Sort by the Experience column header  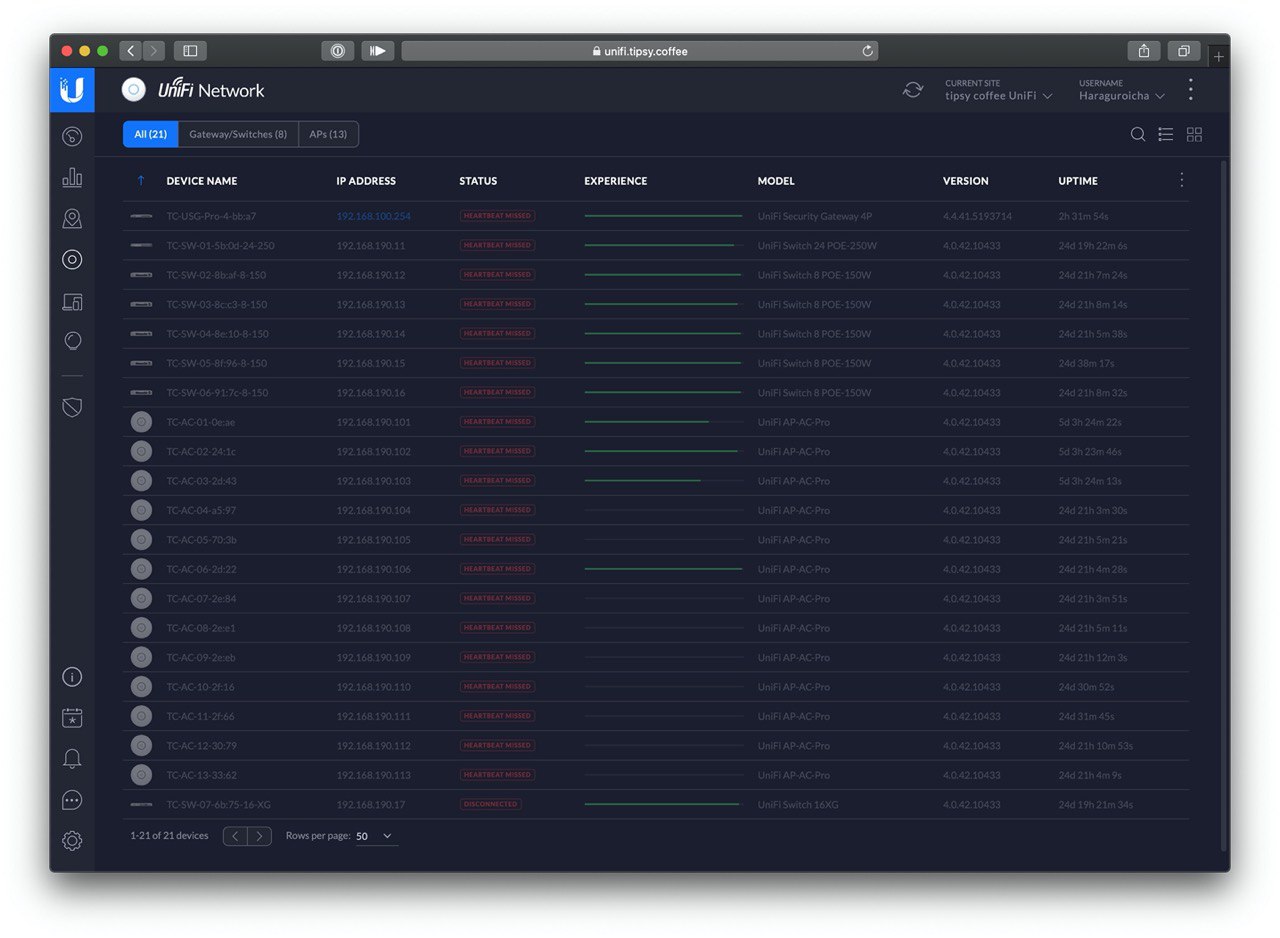pos(616,181)
